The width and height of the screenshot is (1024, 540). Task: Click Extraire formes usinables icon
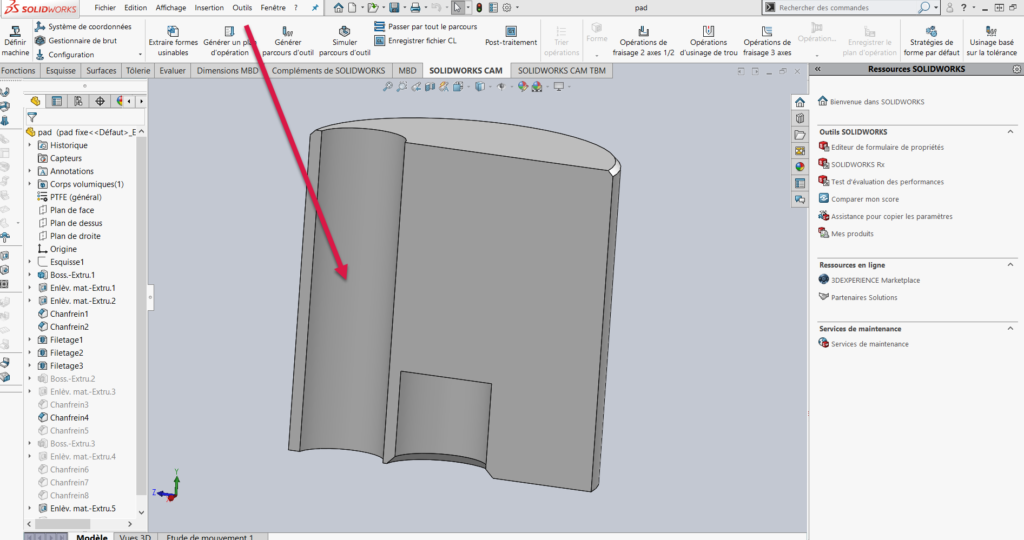click(x=173, y=32)
